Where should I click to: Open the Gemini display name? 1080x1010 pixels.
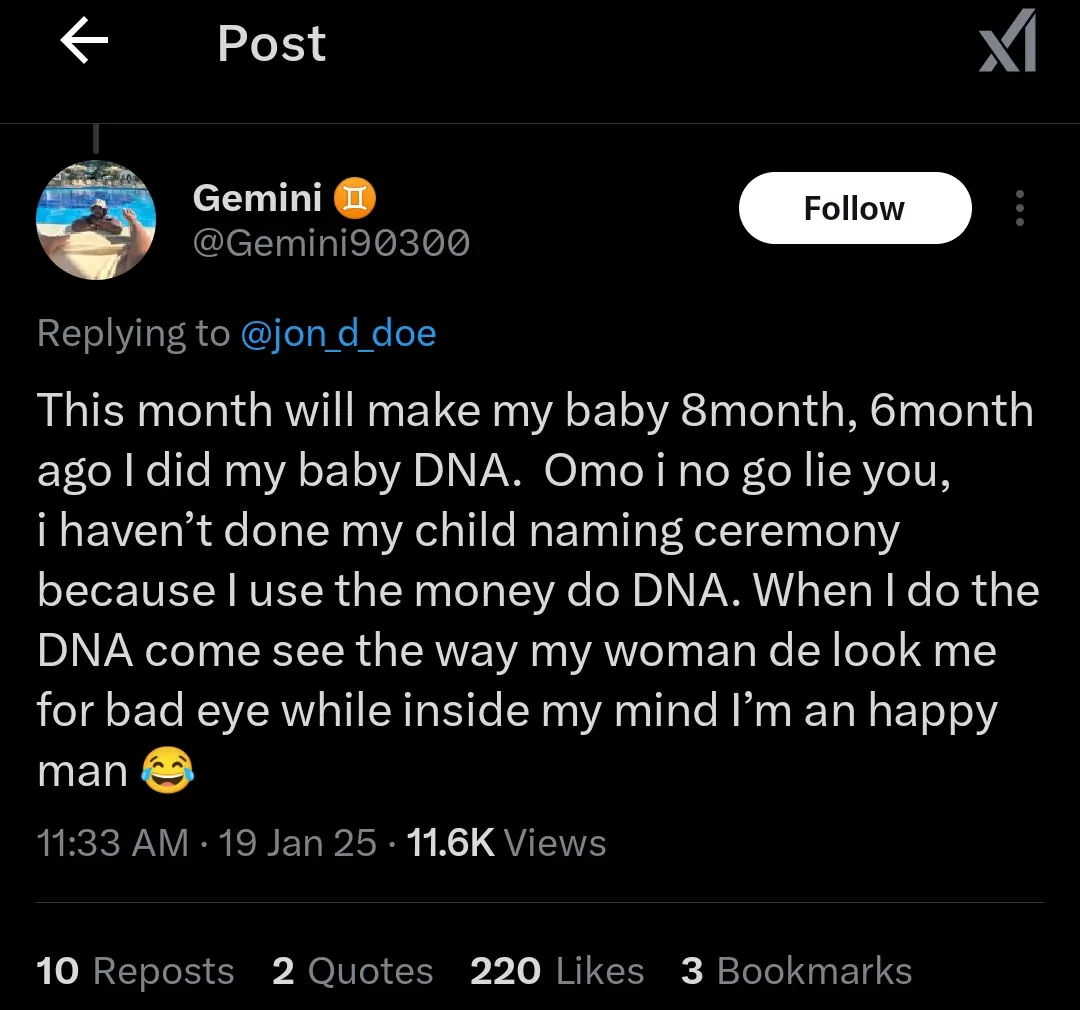point(257,198)
